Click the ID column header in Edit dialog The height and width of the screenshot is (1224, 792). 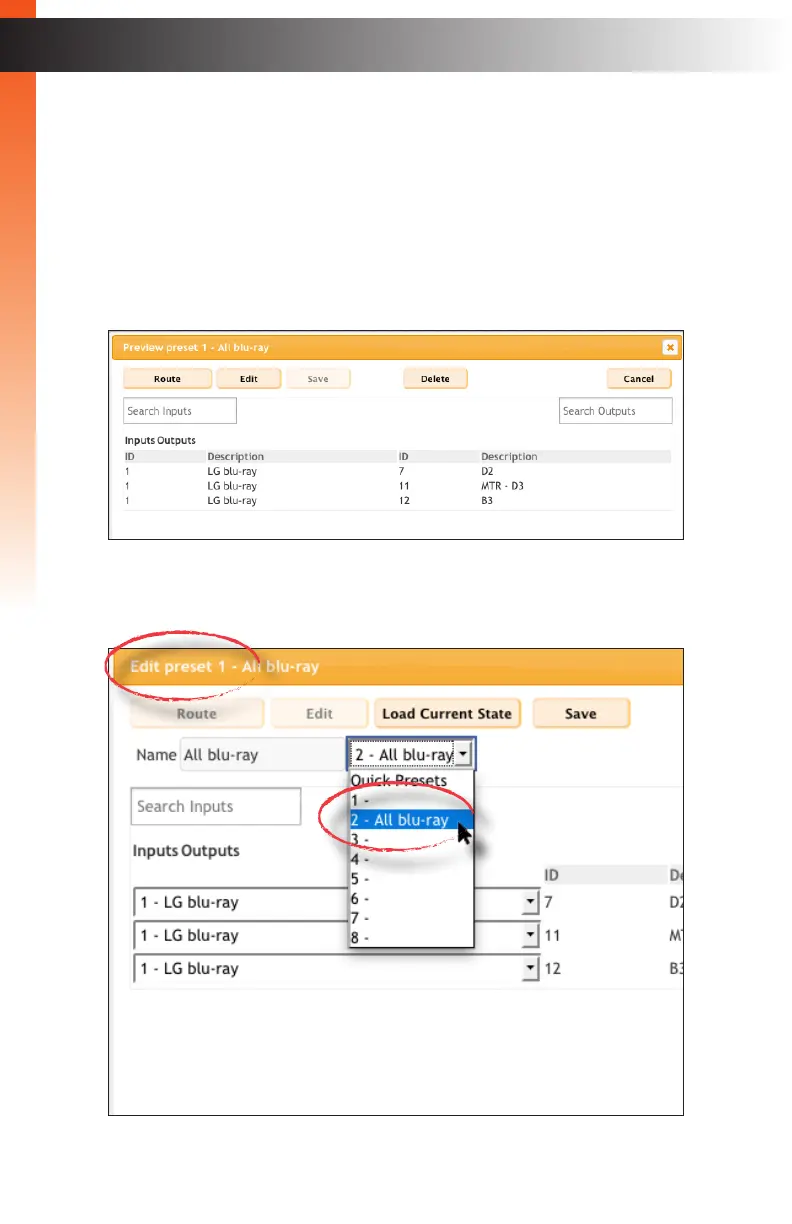pyautogui.click(x=553, y=875)
